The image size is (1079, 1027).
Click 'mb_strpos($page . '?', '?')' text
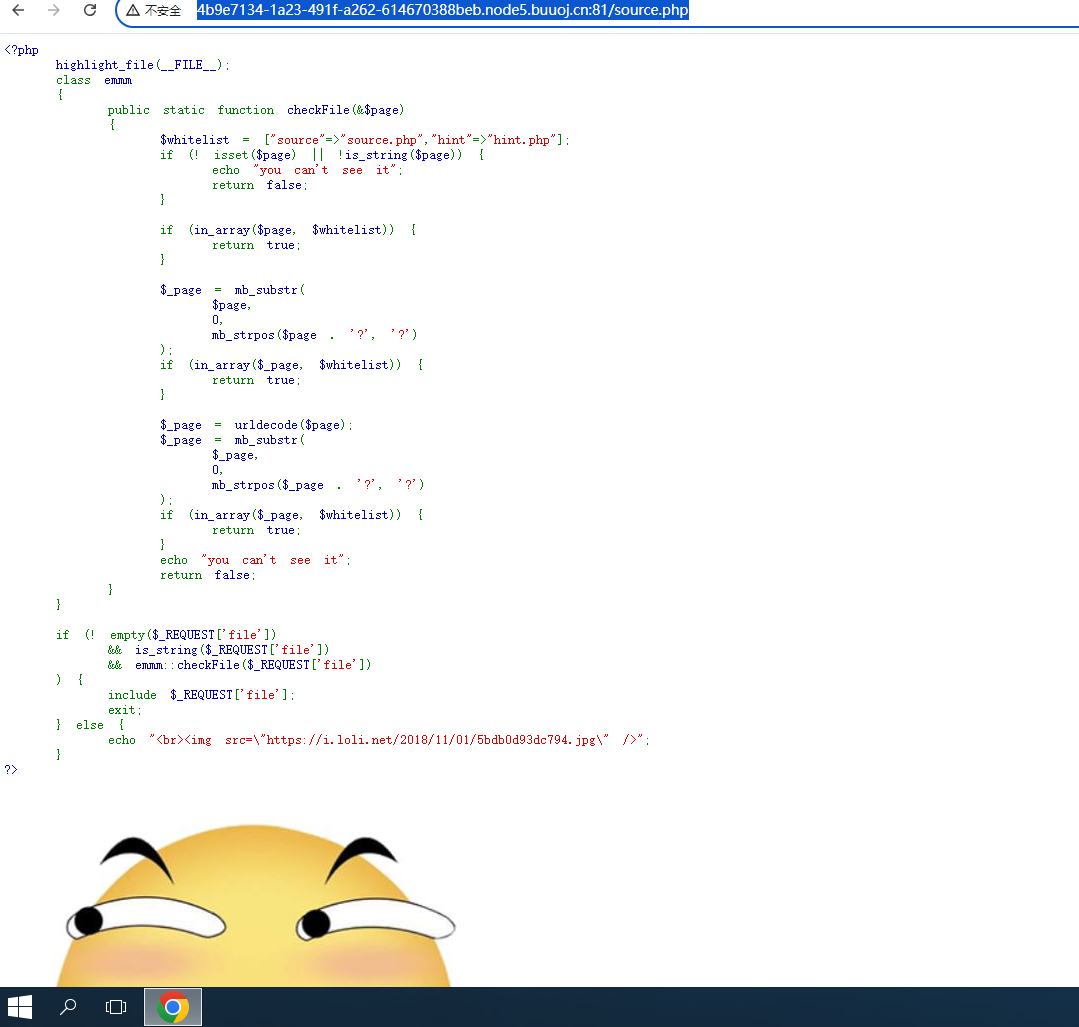314,335
